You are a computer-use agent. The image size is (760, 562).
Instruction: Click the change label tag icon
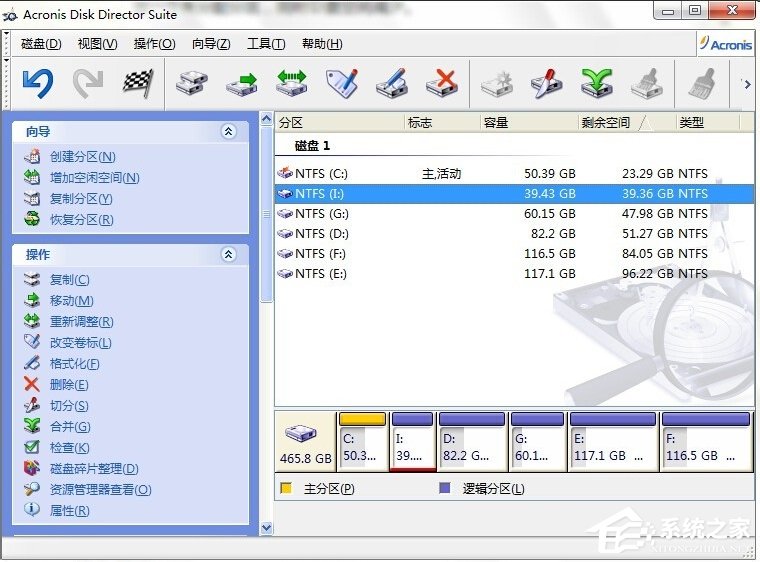342,83
